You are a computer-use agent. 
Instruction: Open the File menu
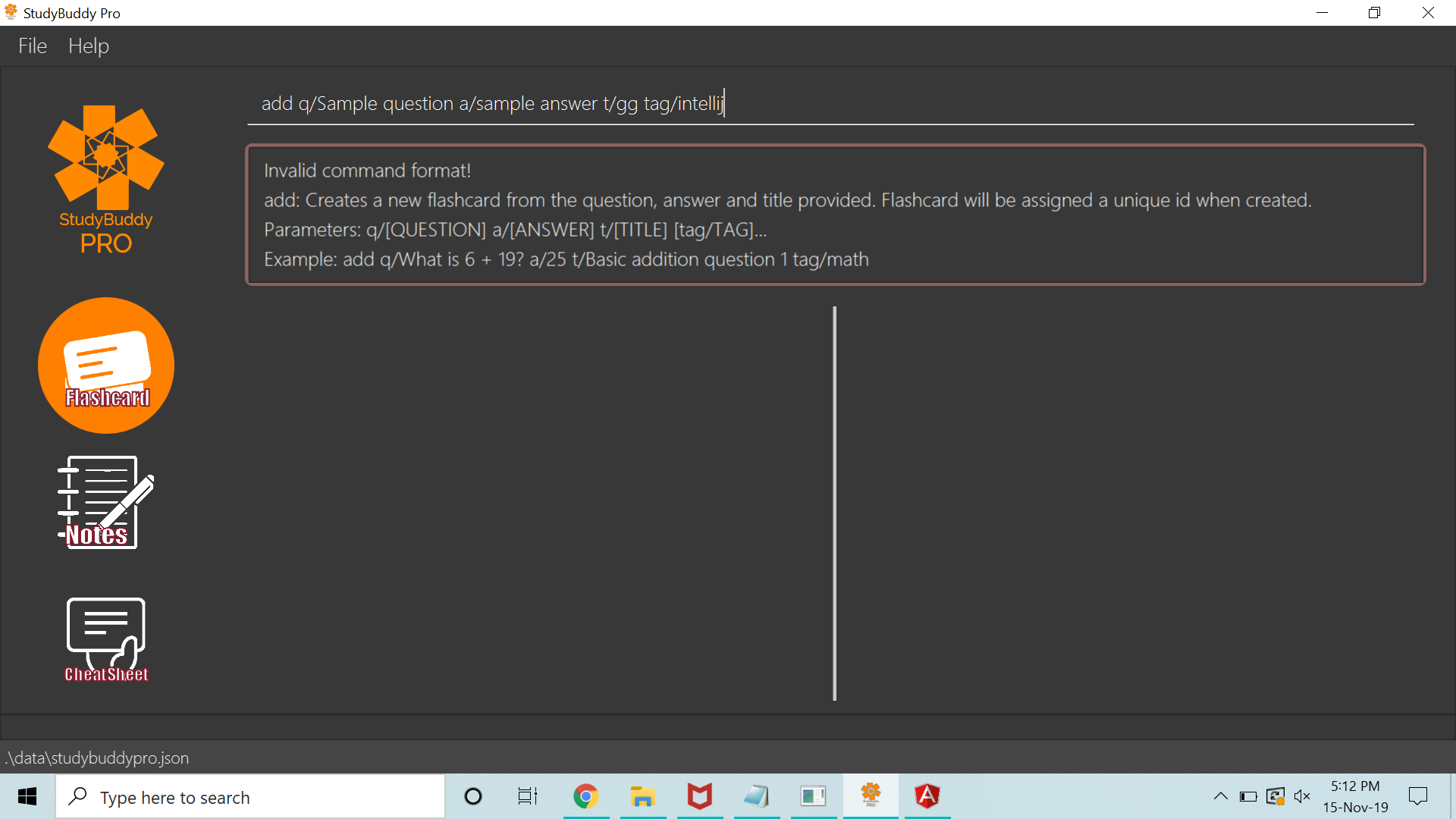pos(33,46)
